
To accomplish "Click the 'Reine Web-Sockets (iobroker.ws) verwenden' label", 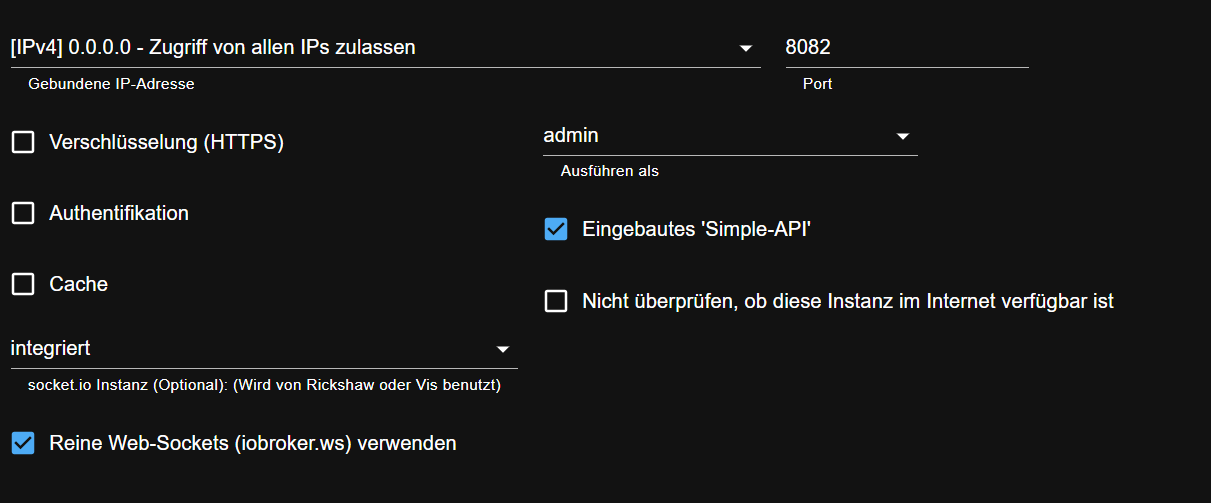I will pos(253,443).
